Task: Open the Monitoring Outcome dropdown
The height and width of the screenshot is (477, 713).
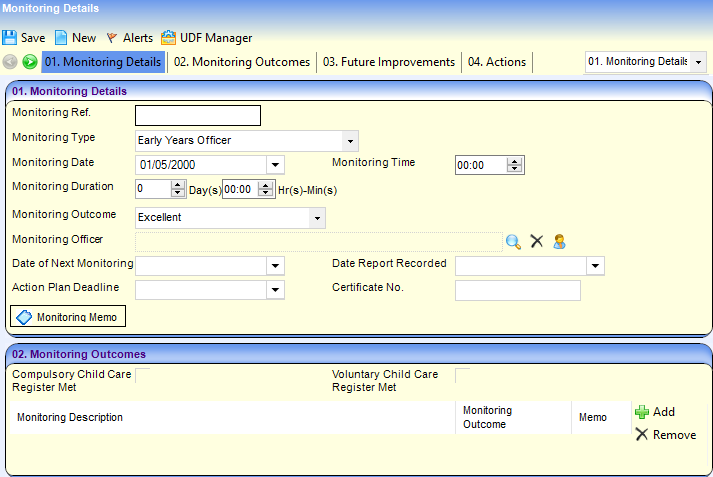Action: coord(317,217)
